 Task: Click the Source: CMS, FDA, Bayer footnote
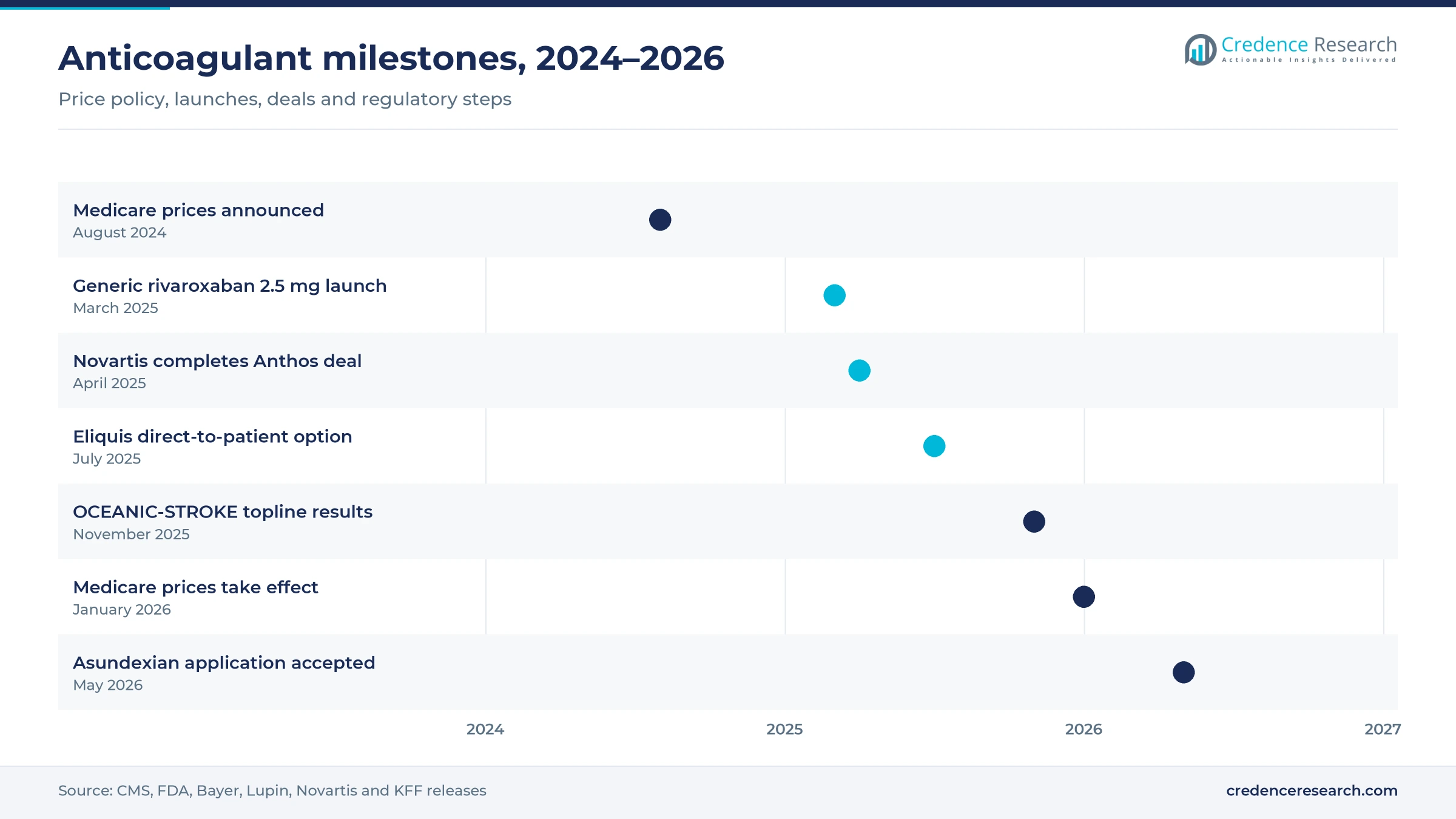(272, 790)
